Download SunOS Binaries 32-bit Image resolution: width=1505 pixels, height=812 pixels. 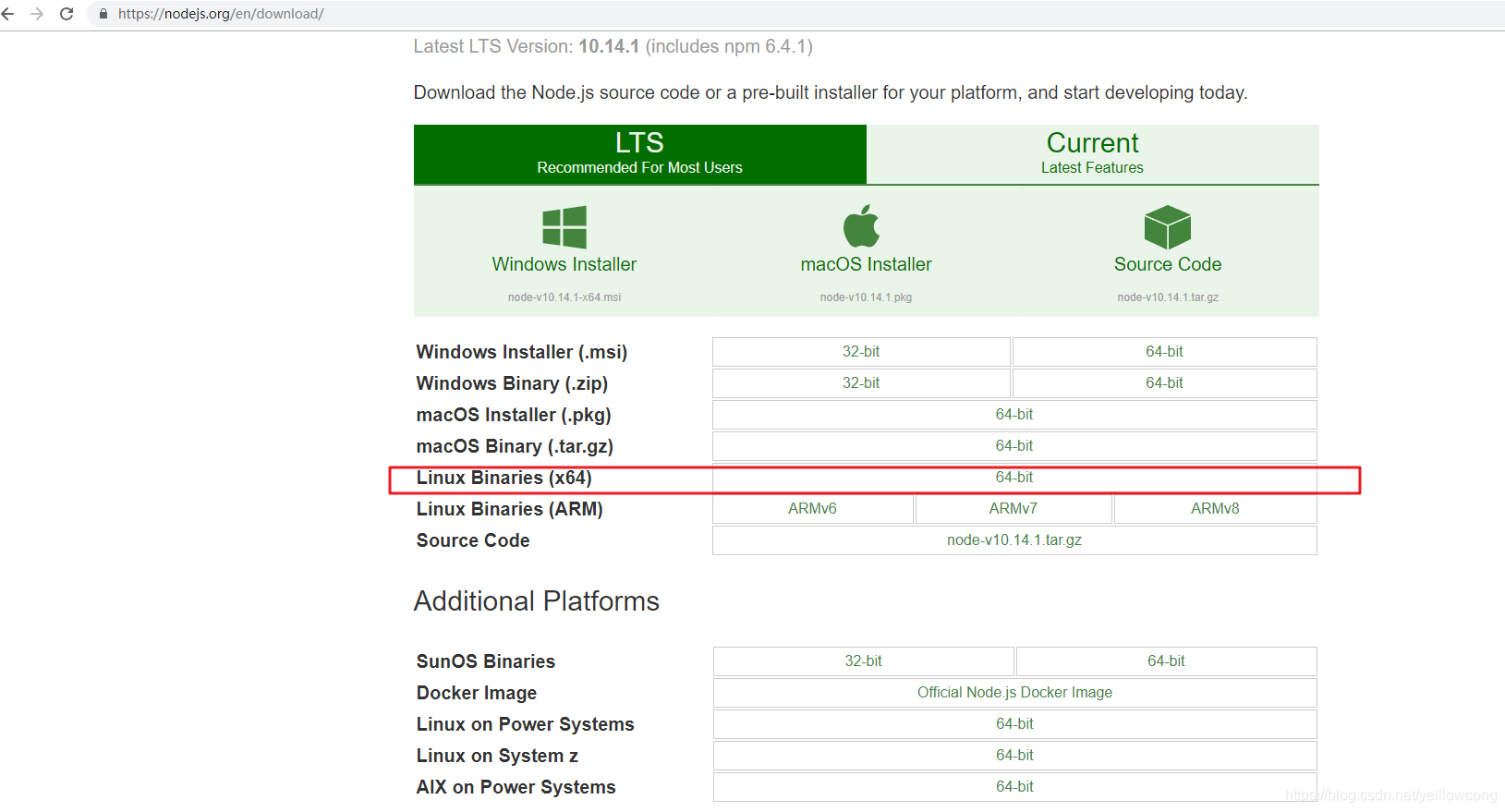click(x=863, y=661)
